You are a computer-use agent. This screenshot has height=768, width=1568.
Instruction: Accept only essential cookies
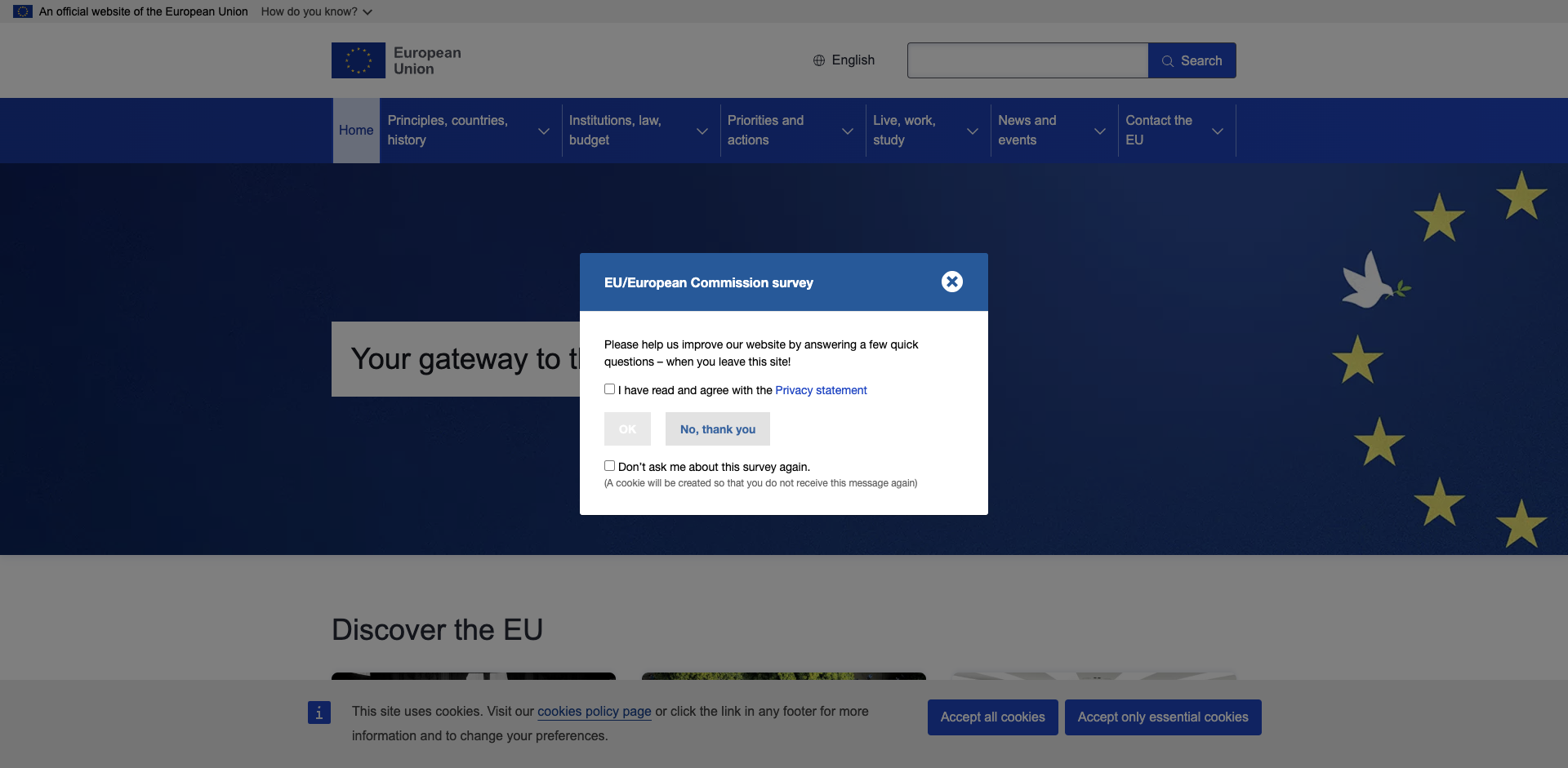click(1163, 717)
